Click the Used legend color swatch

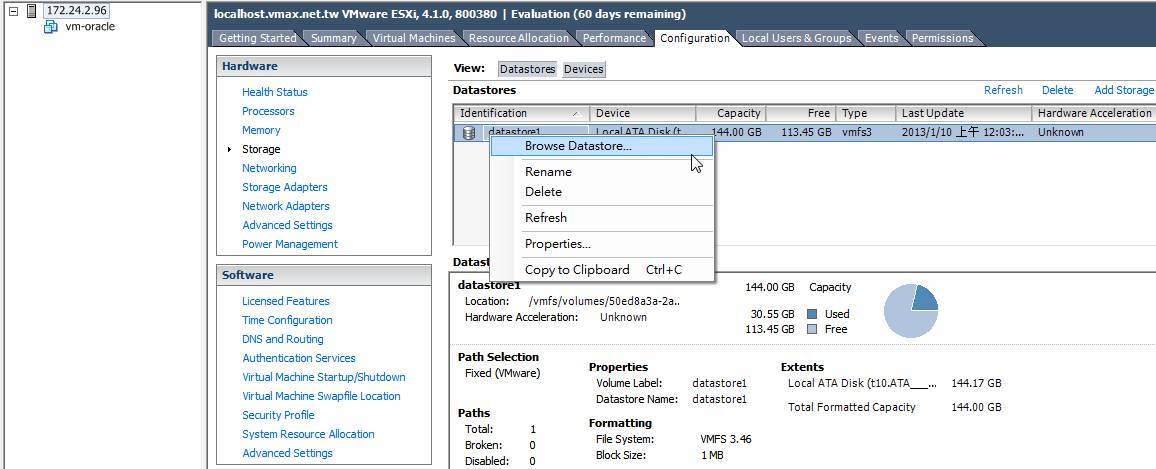tap(812, 314)
